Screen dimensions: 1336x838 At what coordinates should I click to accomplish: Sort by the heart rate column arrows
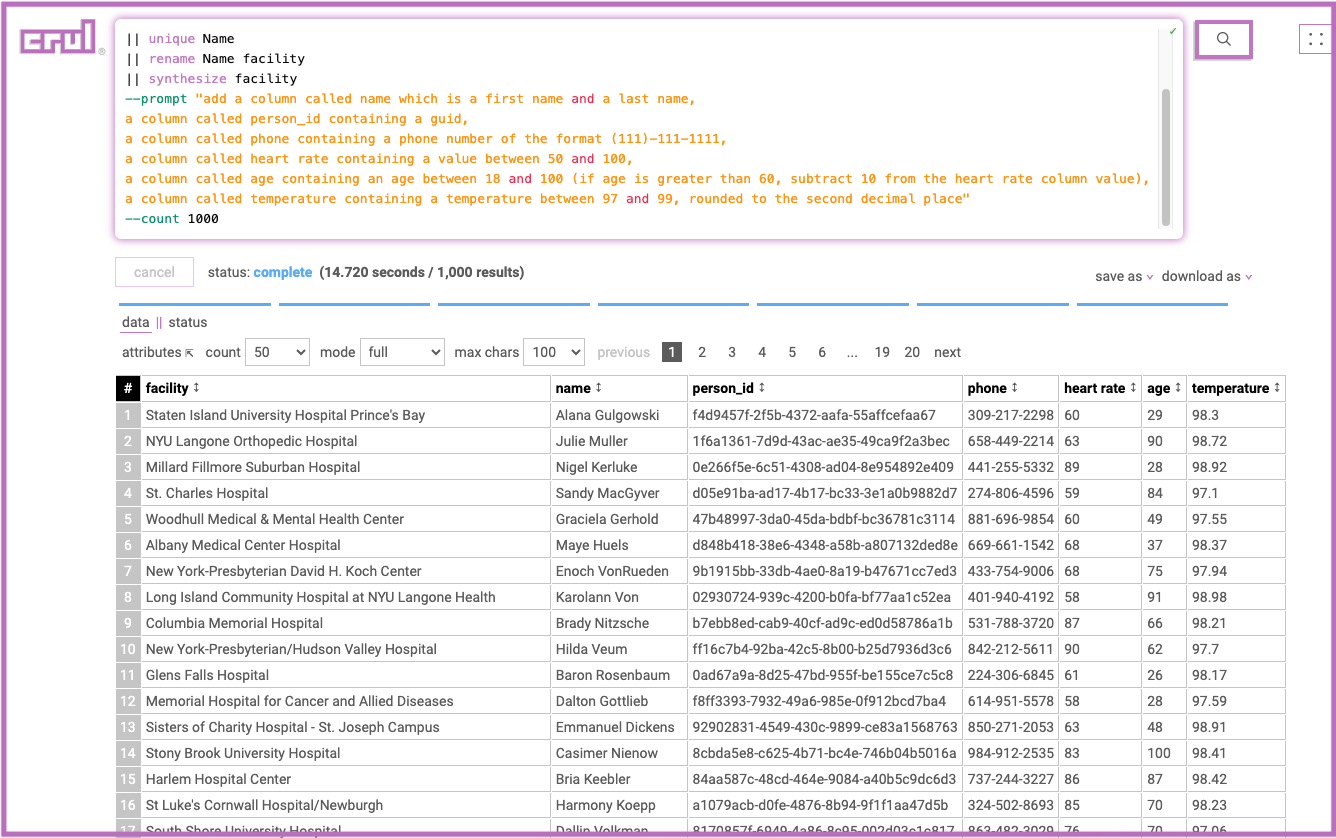click(x=1133, y=388)
